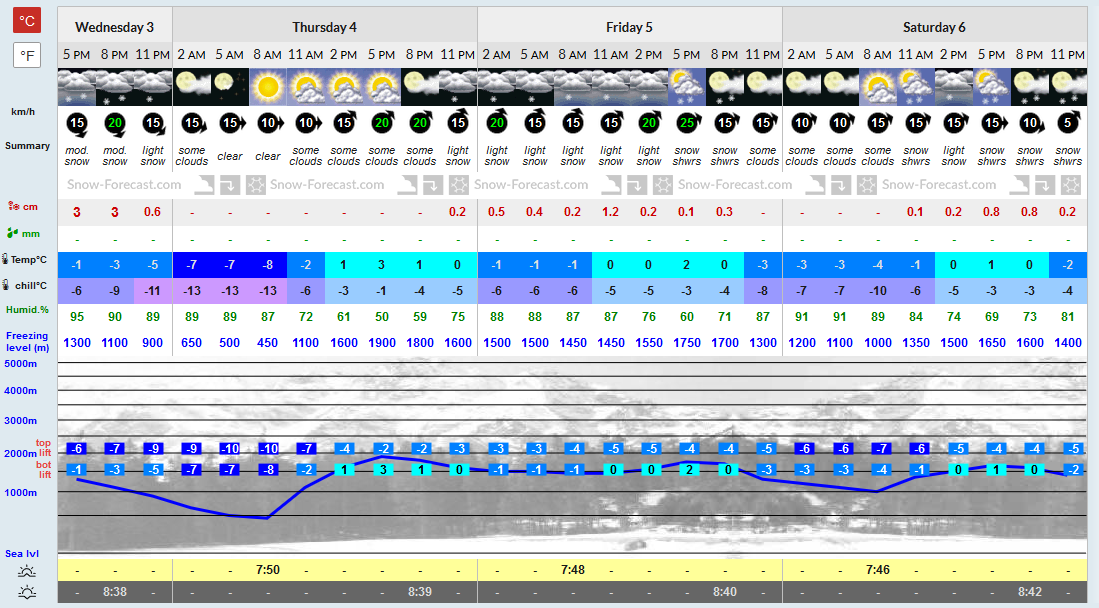Click the rain mm row icon
This screenshot has width=1099, height=608.
[13, 233]
